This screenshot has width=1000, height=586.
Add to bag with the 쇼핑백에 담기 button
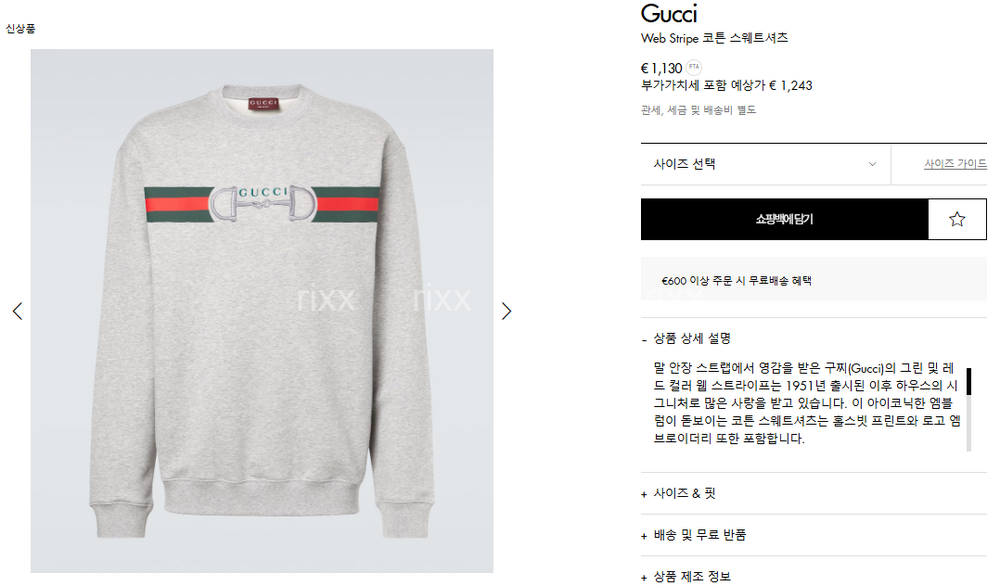(784, 219)
